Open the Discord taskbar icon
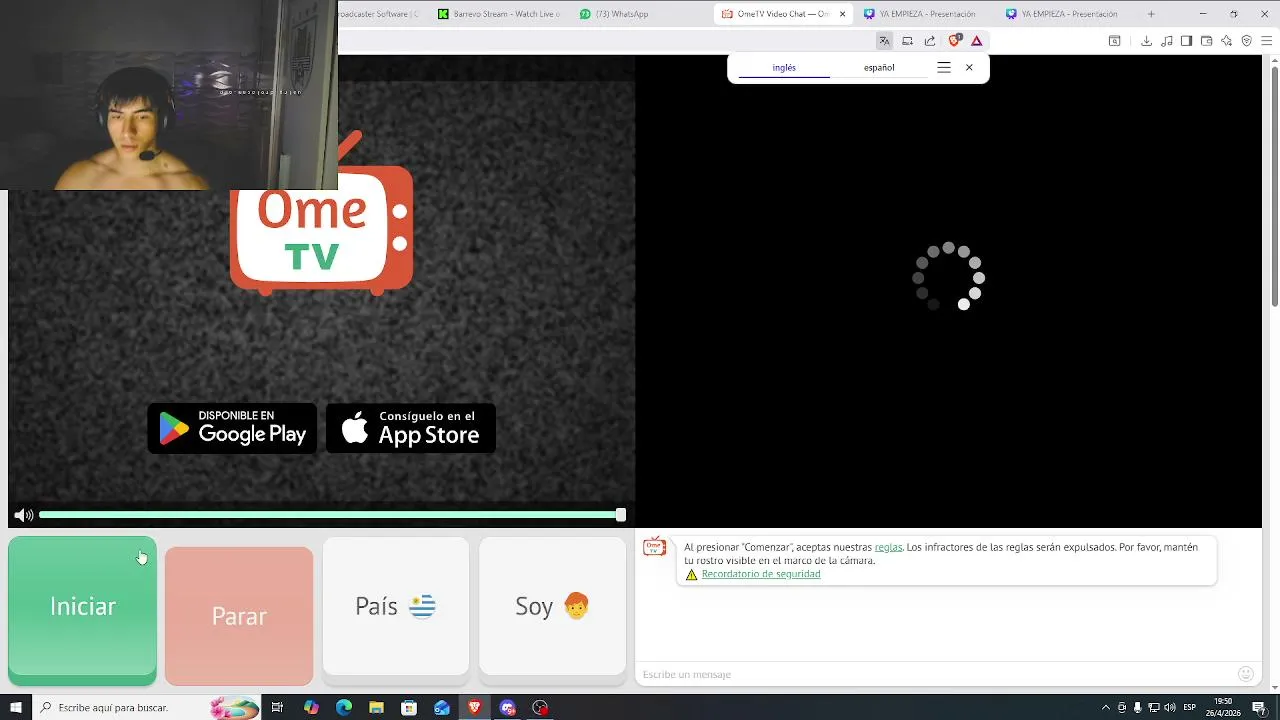Viewport: 1280px width, 720px height. (507, 707)
